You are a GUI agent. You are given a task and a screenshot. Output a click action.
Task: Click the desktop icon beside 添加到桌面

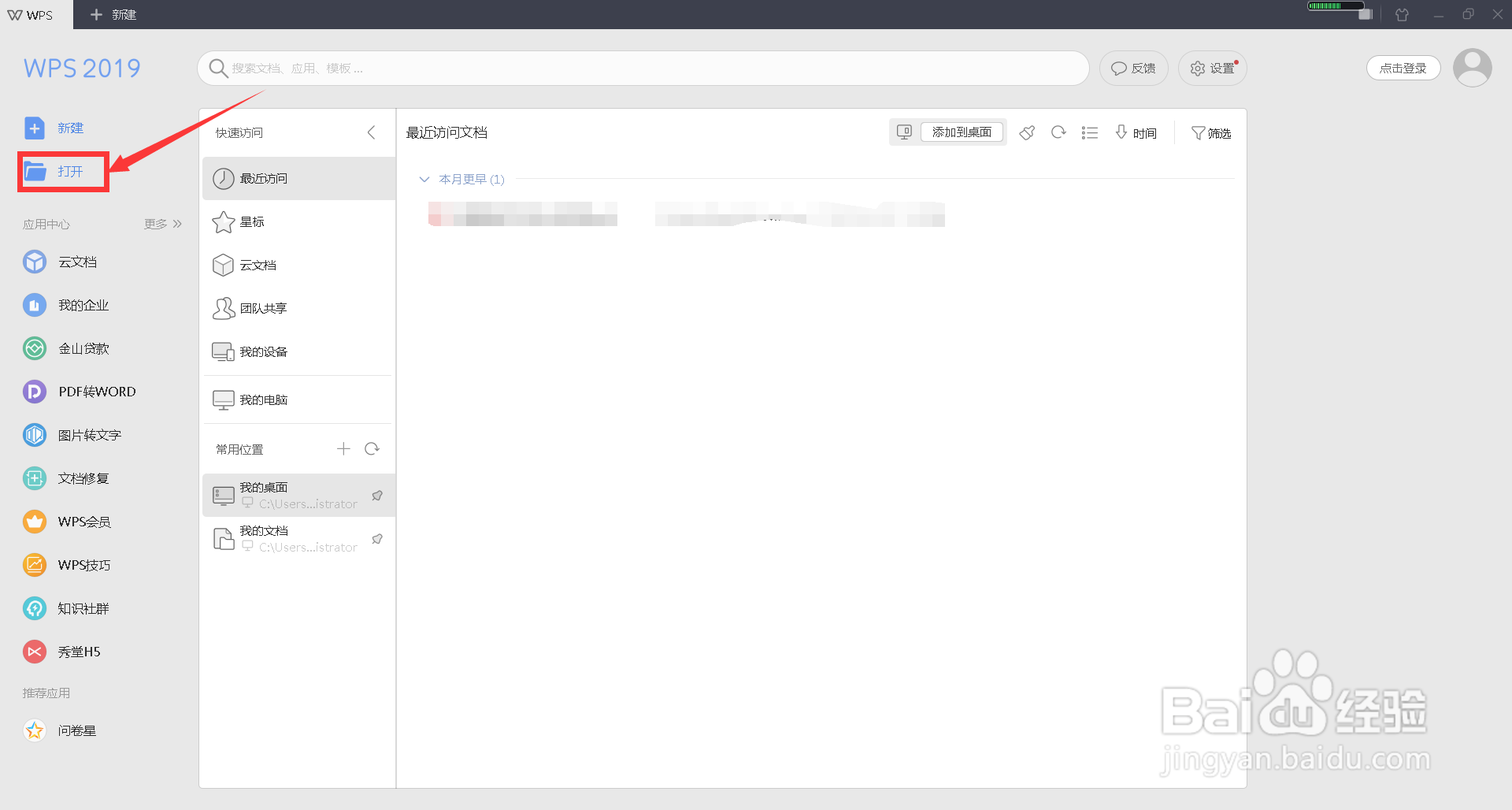tap(905, 132)
